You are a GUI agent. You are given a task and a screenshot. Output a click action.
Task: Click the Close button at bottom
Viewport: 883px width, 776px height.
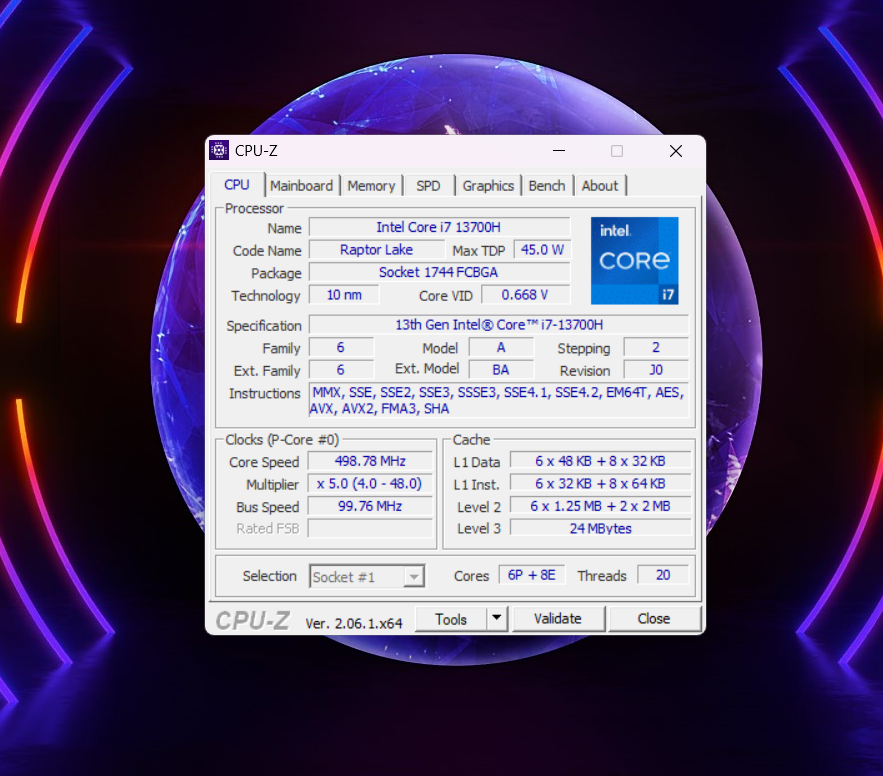coord(654,618)
